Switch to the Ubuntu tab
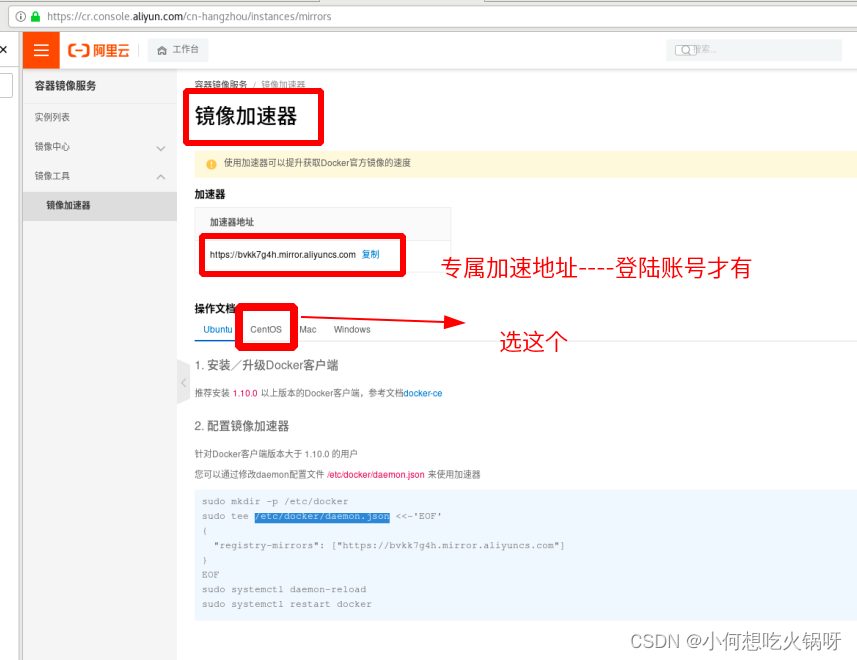This screenshot has width=857, height=660. coord(218,329)
